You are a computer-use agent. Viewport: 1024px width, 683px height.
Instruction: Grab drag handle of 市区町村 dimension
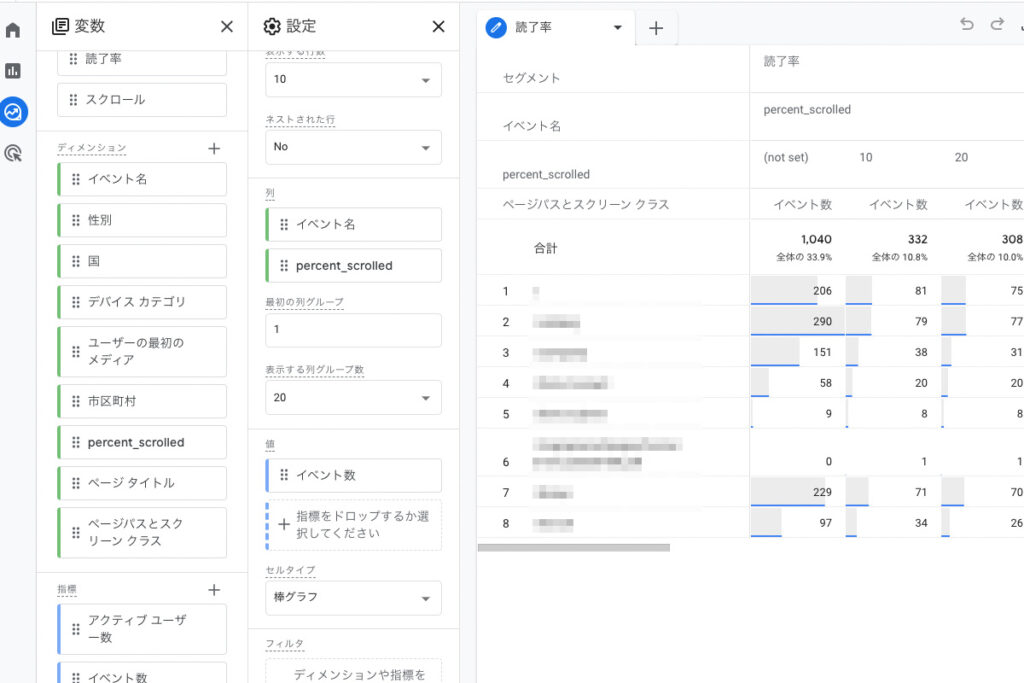pos(76,401)
